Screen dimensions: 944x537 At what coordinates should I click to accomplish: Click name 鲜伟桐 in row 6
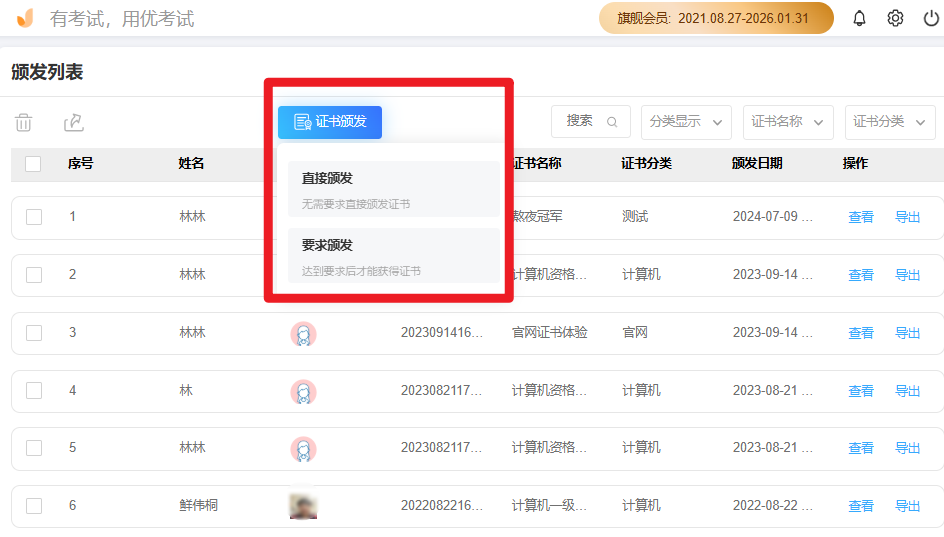point(199,506)
